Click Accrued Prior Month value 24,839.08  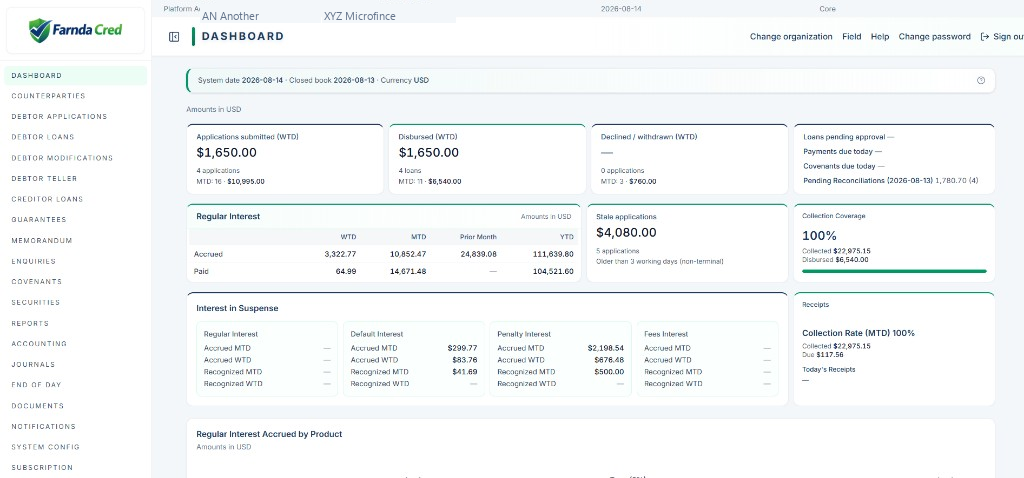point(478,254)
